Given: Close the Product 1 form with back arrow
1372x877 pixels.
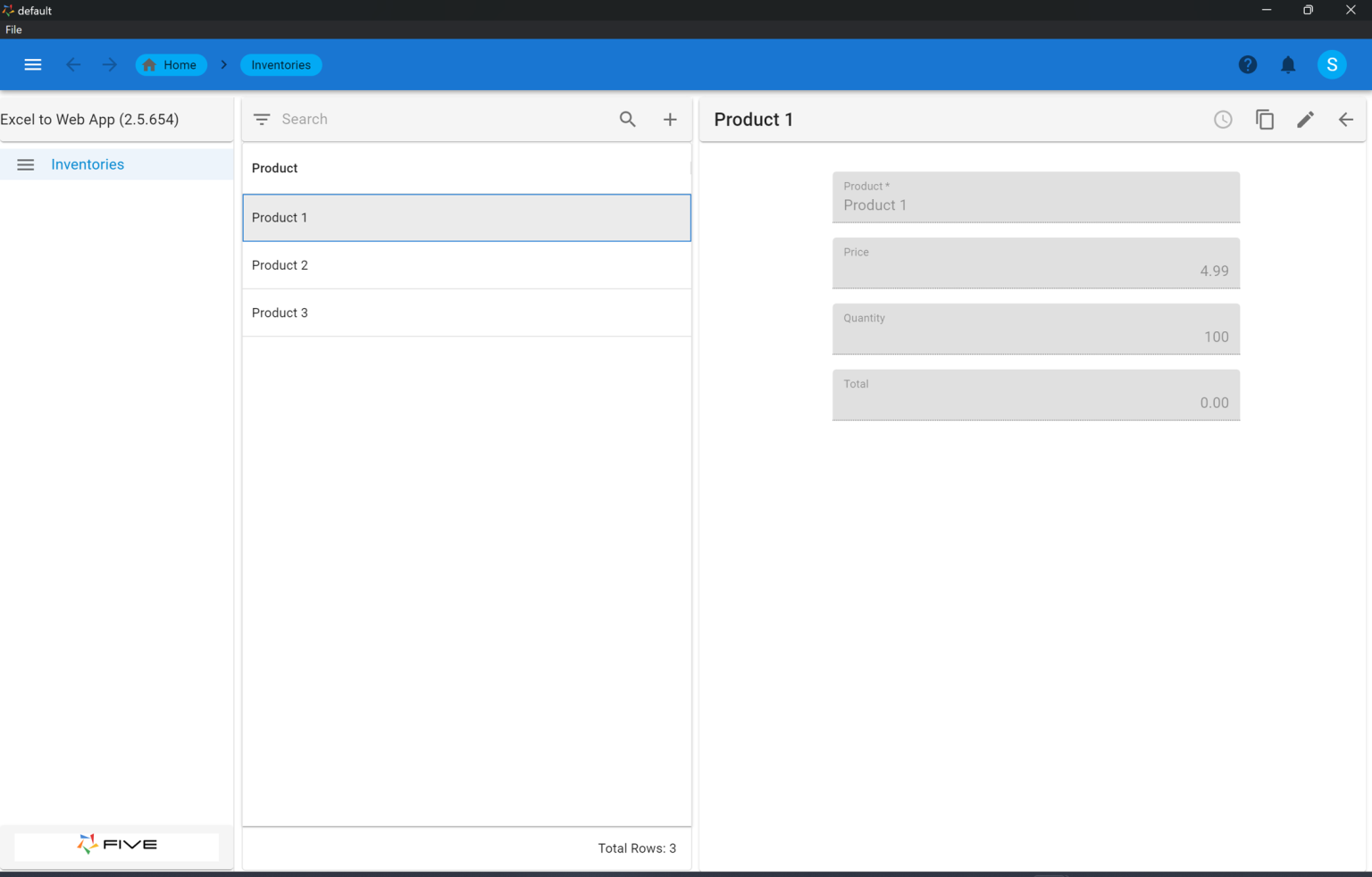Looking at the screenshot, I should point(1345,120).
